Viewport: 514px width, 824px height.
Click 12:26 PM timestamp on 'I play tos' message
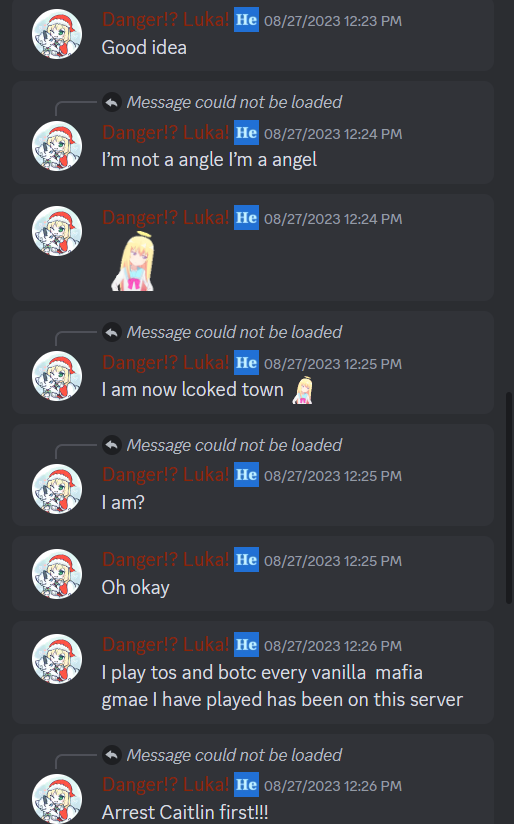pyautogui.click(x=333, y=646)
